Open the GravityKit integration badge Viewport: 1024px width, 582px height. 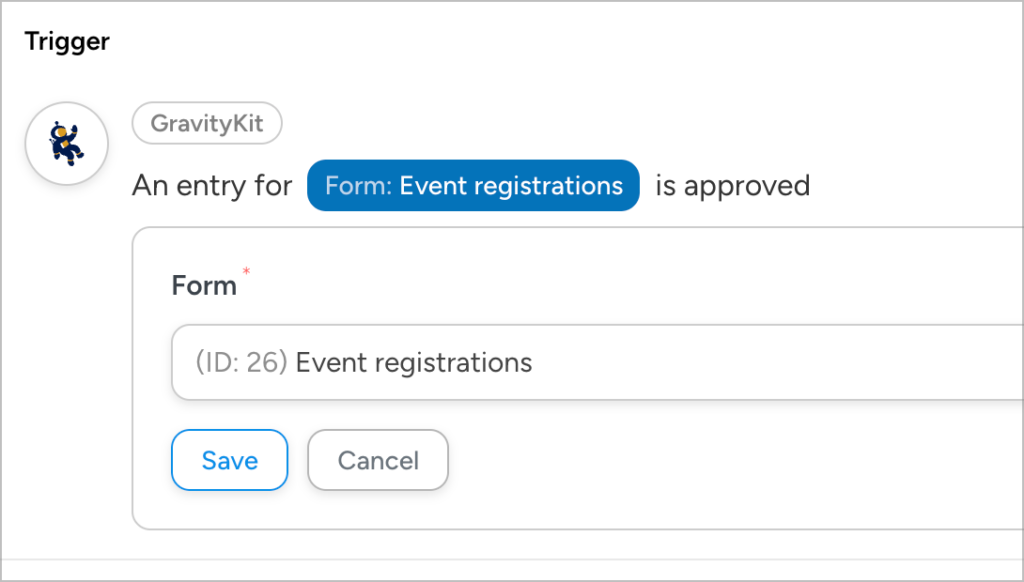pos(207,123)
